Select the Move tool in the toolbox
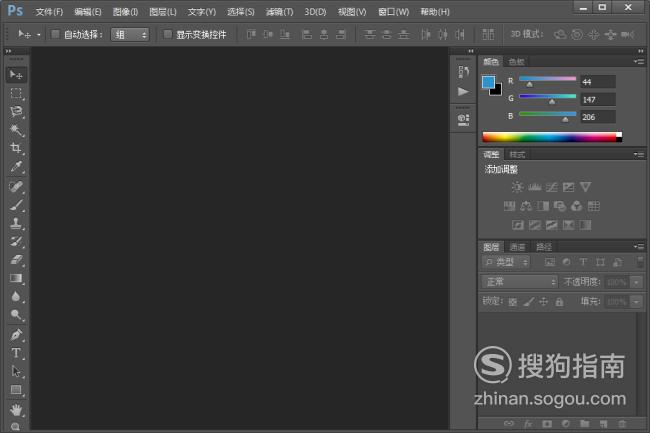The height and width of the screenshot is (433, 650). 16,75
